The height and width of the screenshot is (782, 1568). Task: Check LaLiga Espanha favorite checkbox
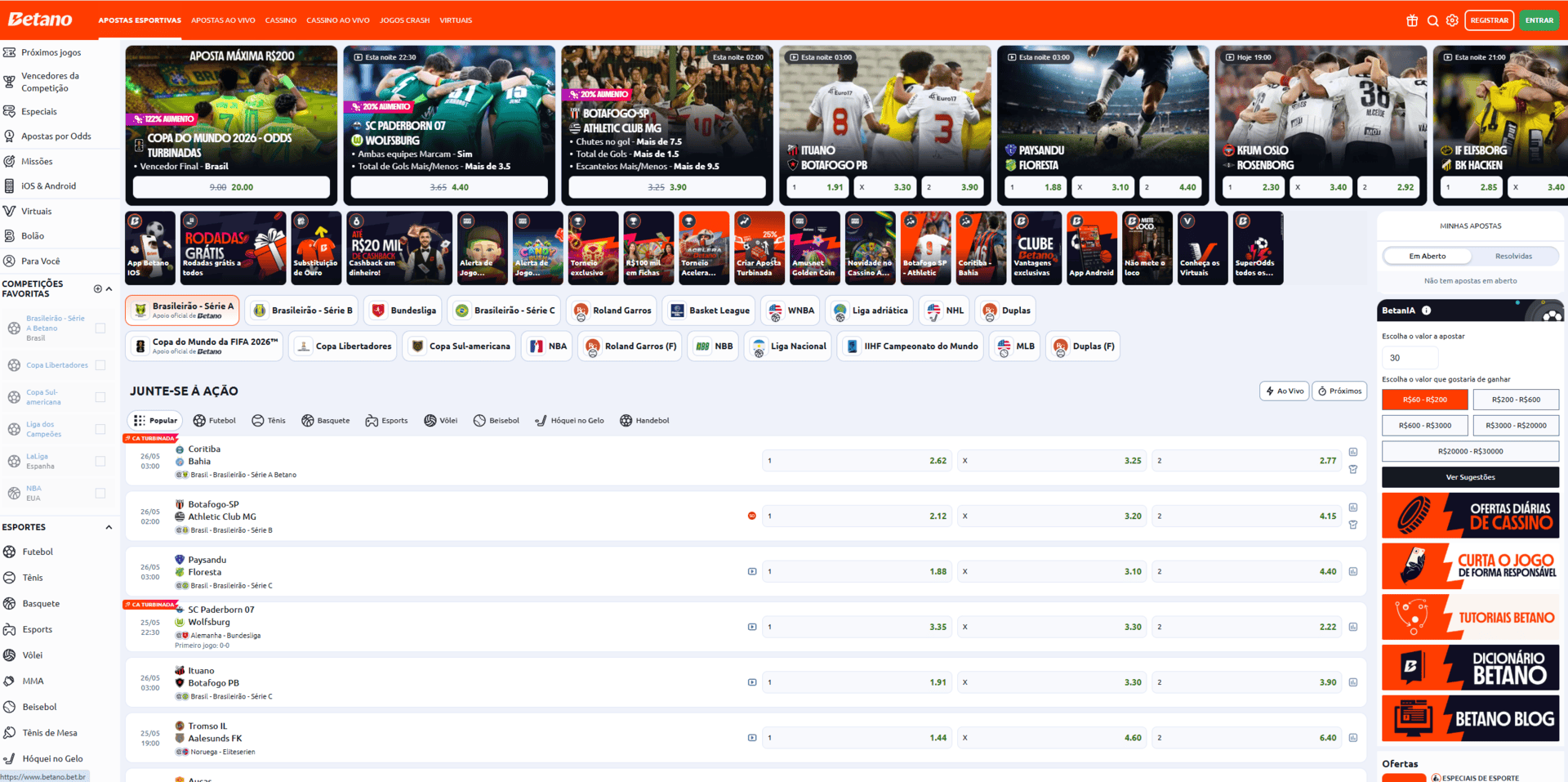click(100, 461)
